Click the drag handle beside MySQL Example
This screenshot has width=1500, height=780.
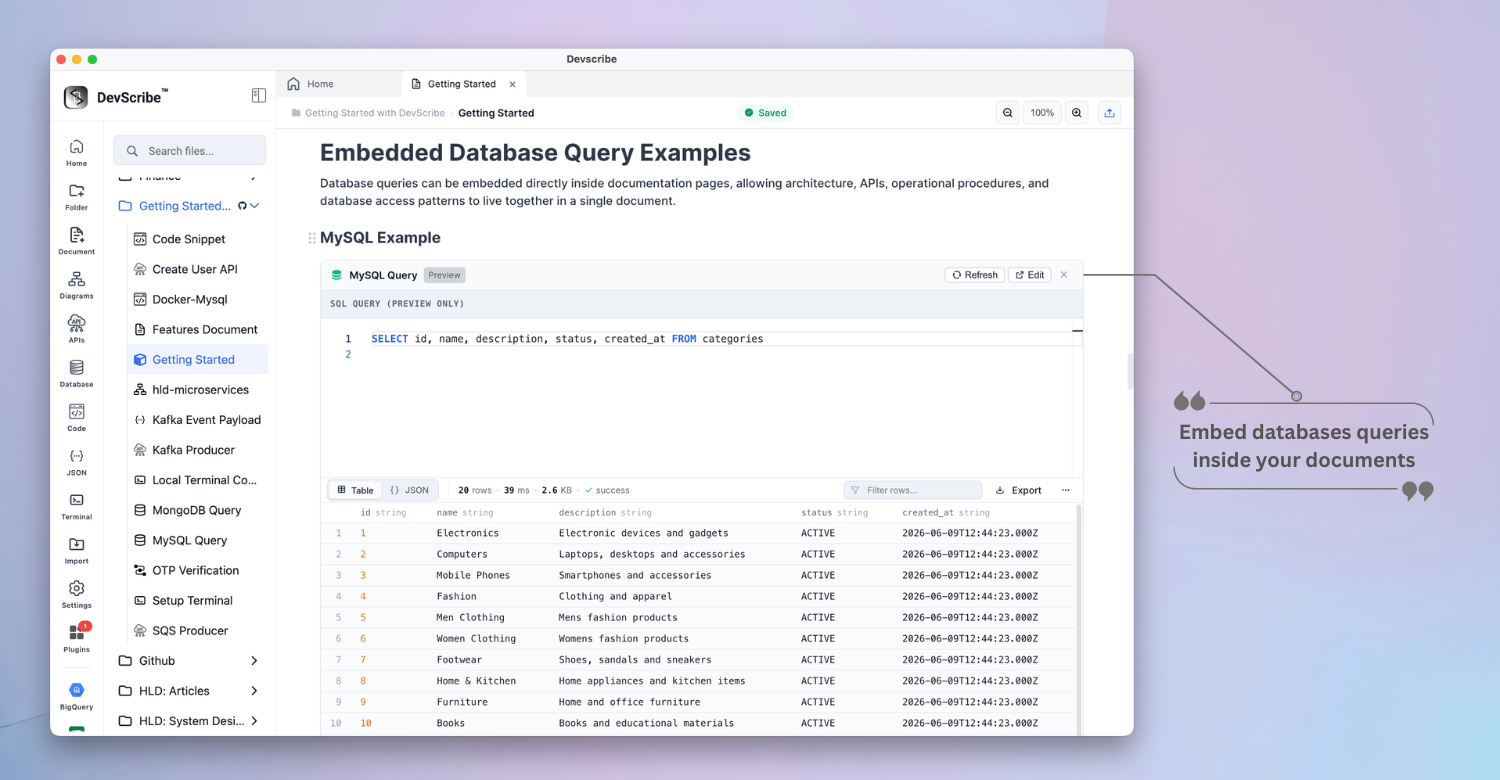[312, 238]
